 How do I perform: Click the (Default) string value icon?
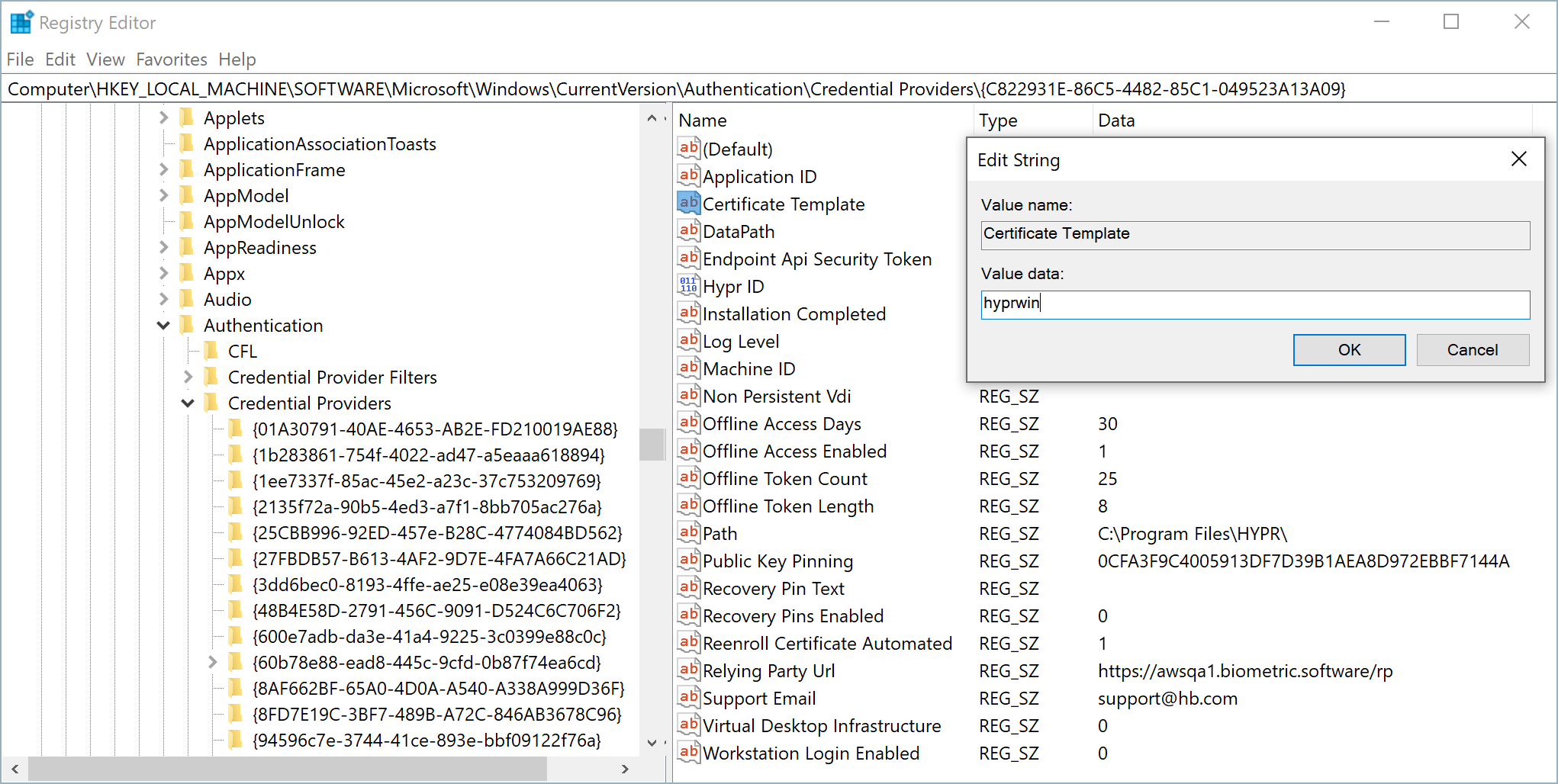pyautogui.click(x=688, y=148)
